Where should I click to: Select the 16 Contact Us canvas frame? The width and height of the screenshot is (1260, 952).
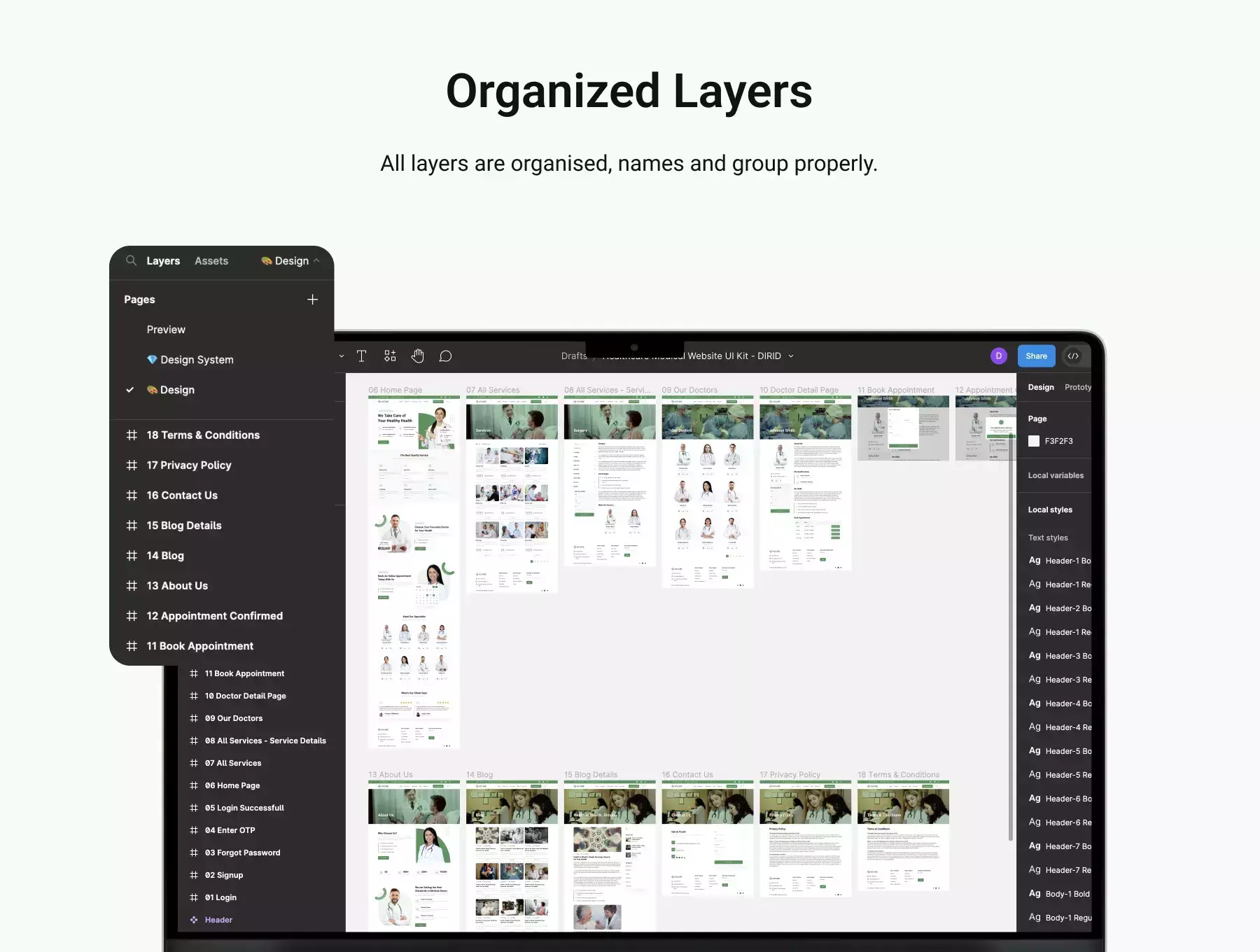pyautogui.click(x=708, y=839)
